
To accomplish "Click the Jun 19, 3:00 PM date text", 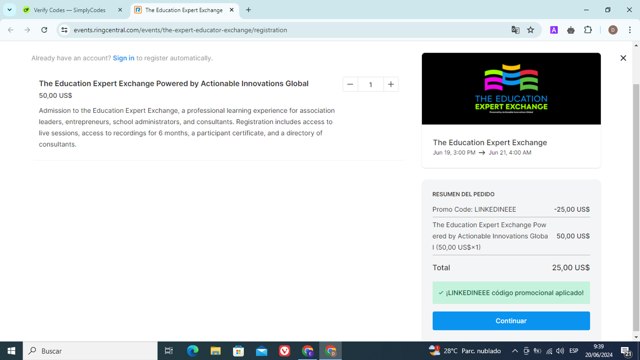I will [454, 153].
